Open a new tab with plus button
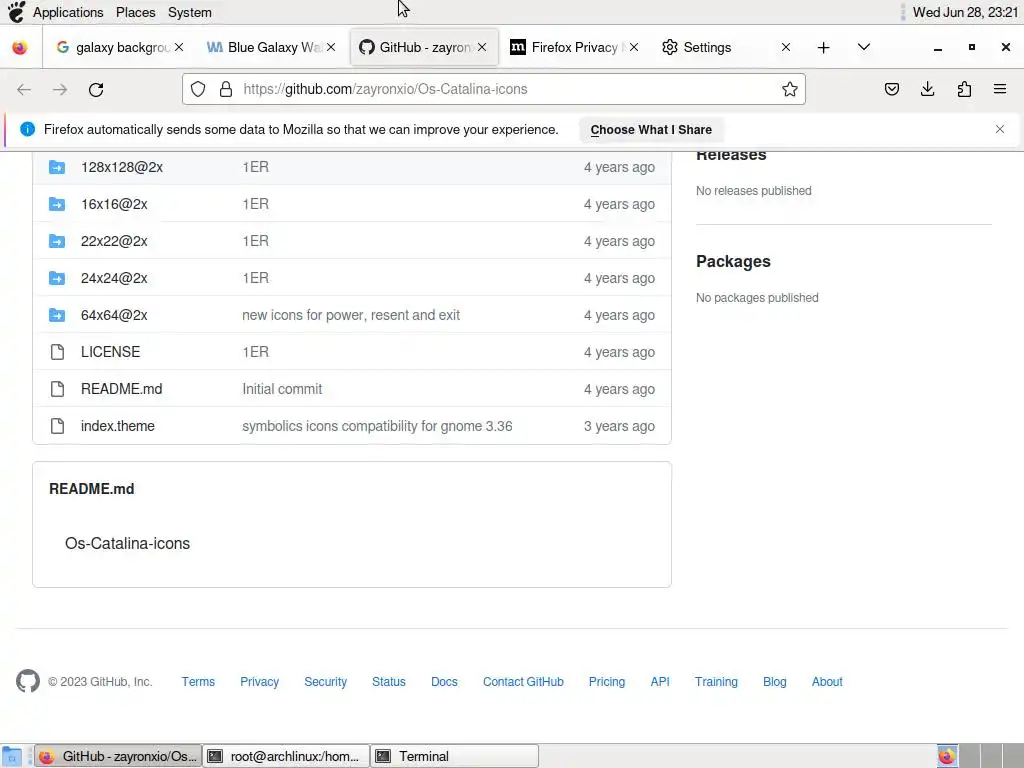The height and width of the screenshot is (768, 1024). (x=824, y=48)
